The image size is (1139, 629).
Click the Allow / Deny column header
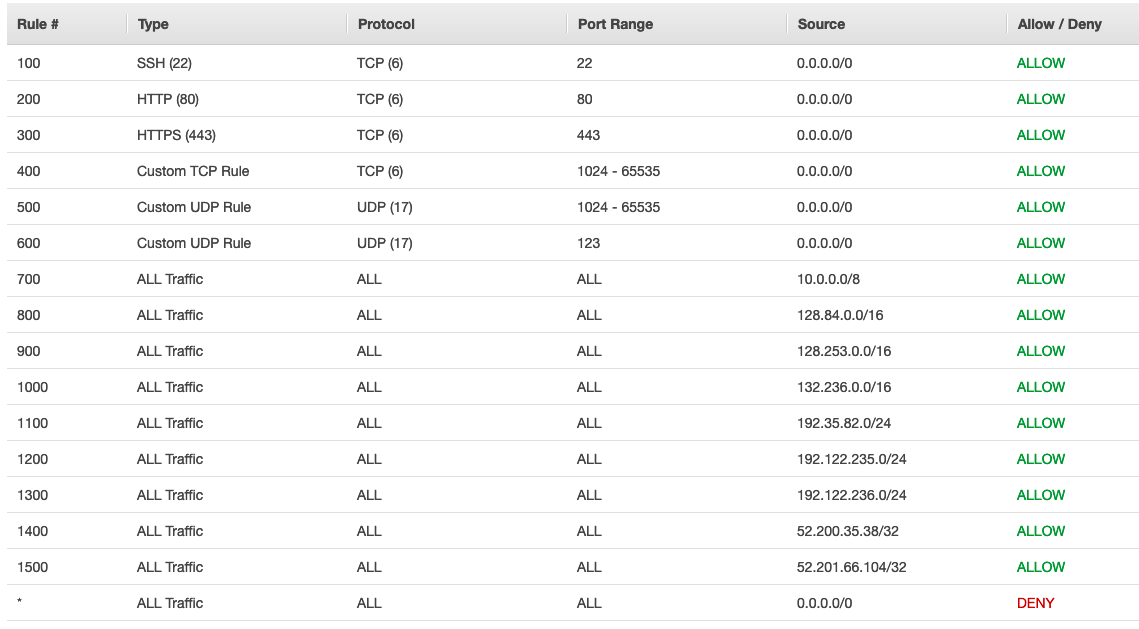[1059, 24]
